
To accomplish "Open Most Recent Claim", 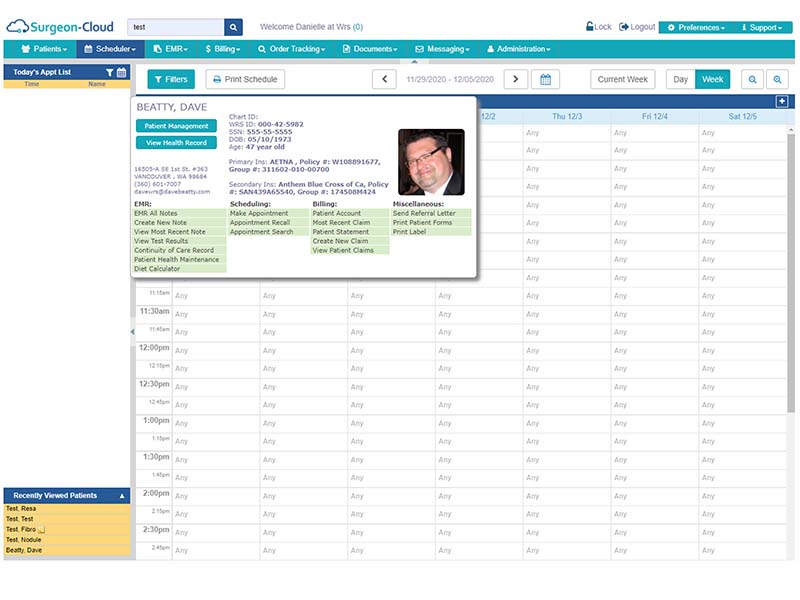I will coord(350,222).
